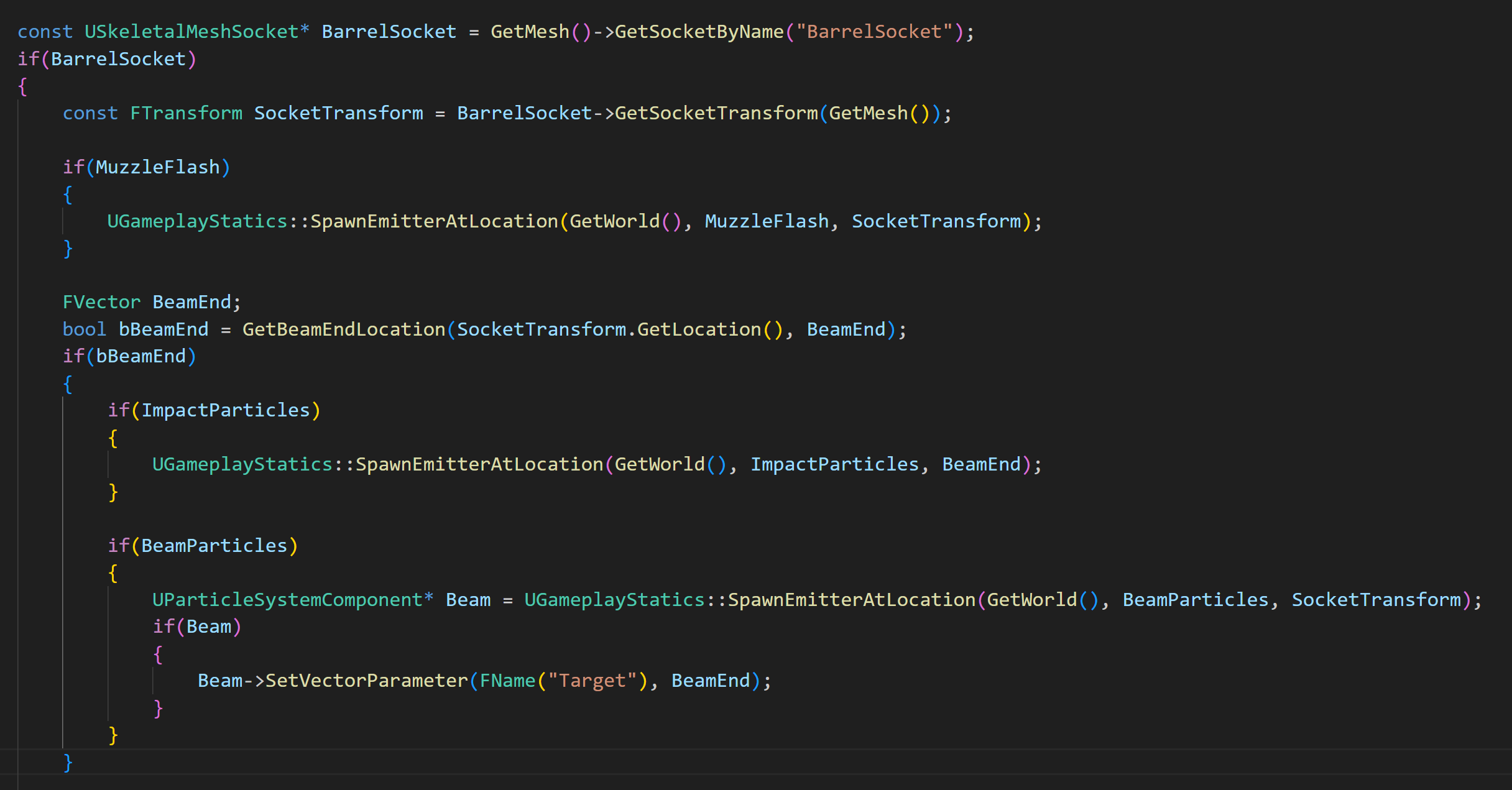Image resolution: width=1512 pixels, height=790 pixels.
Task: Click the GetBeamEndLocation function call
Action: (x=343, y=329)
